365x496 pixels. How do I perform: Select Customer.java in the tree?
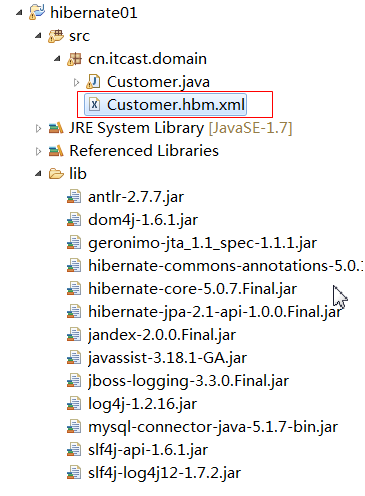point(158,82)
